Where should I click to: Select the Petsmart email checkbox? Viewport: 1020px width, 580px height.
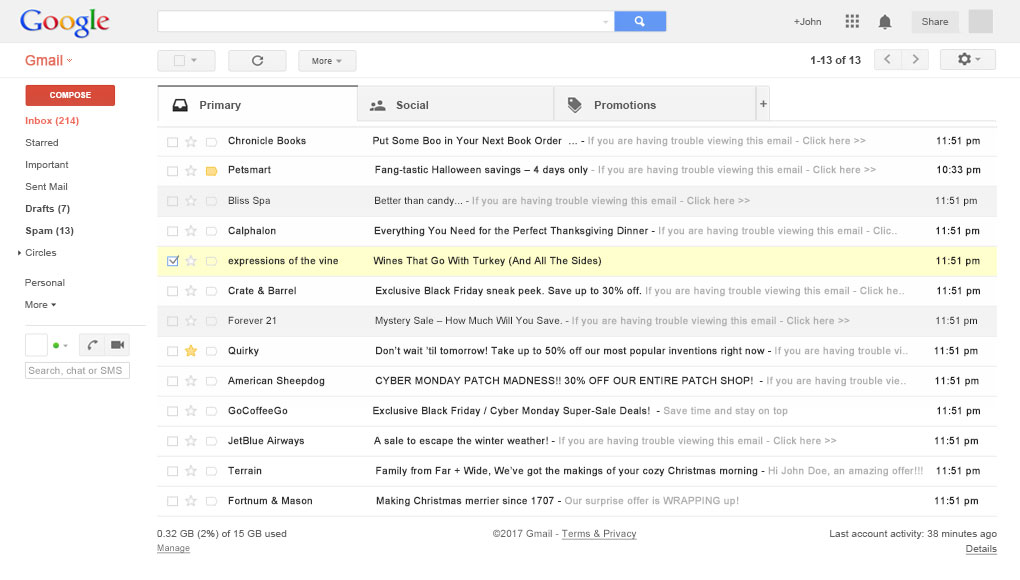(x=172, y=171)
